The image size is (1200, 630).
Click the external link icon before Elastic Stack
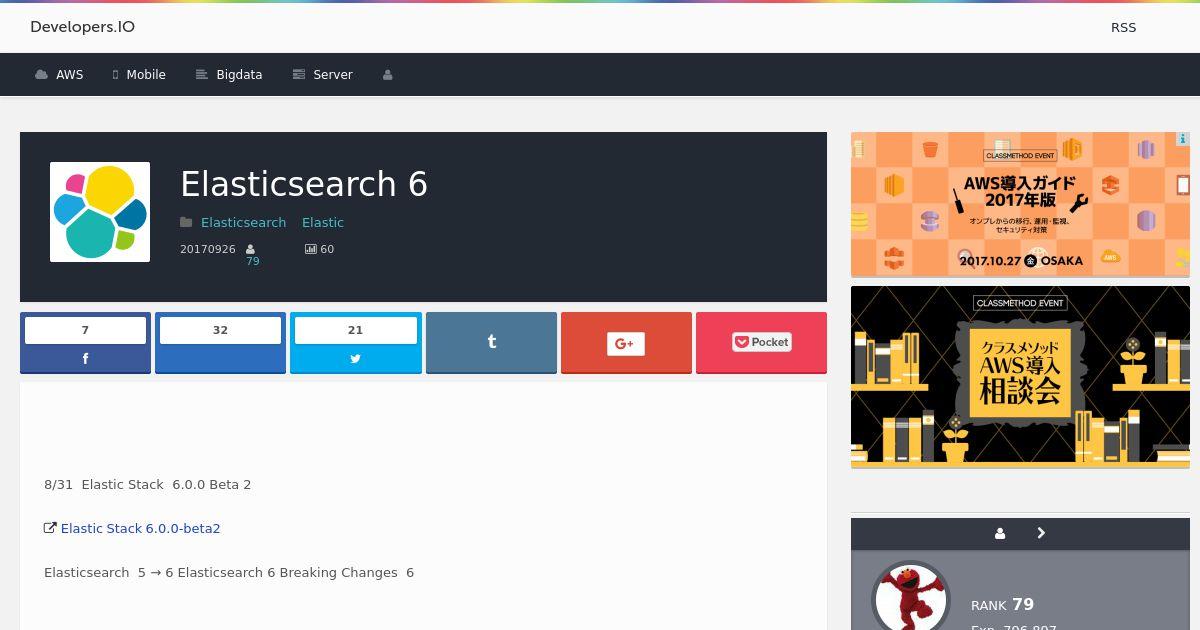pyautogui.click(x=50, y=528)
